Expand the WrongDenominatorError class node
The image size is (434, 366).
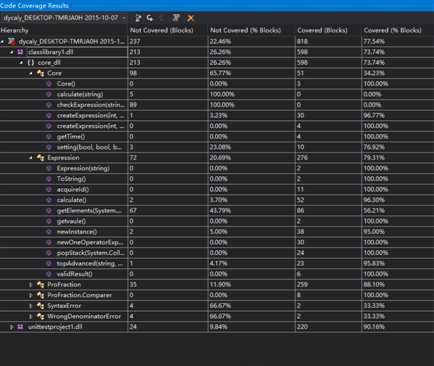coord(31,316)
